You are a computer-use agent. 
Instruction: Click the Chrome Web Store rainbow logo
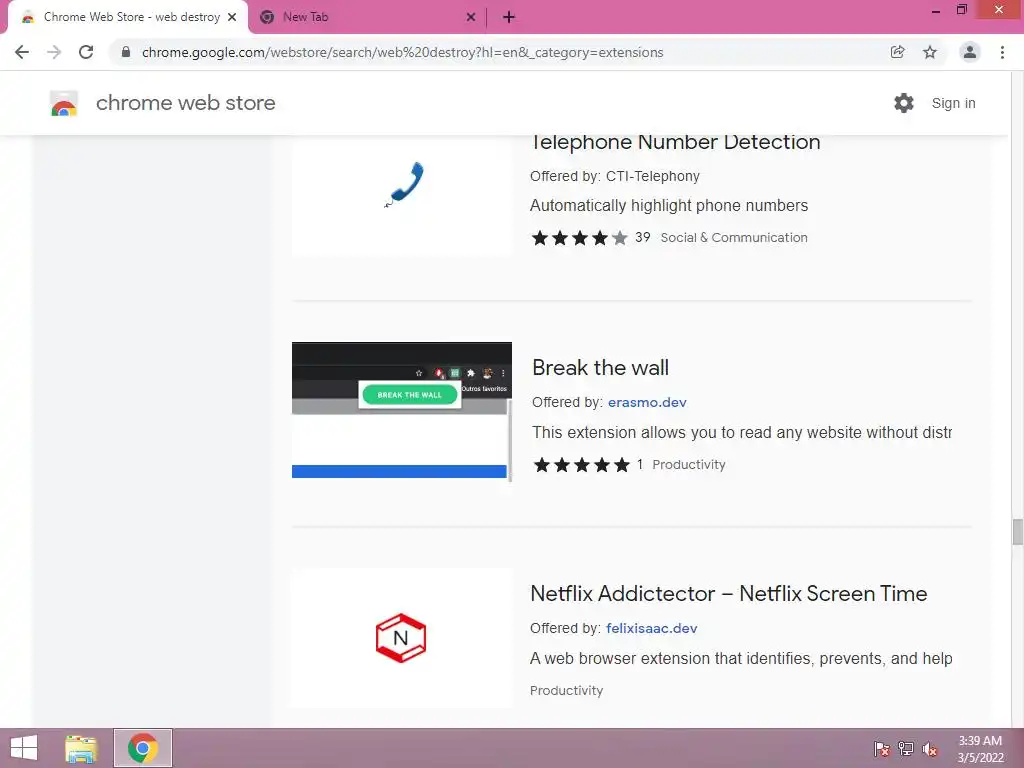[64, 103]
